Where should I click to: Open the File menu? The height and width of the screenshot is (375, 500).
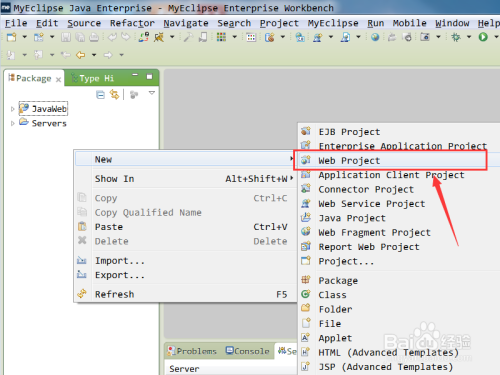16,23
